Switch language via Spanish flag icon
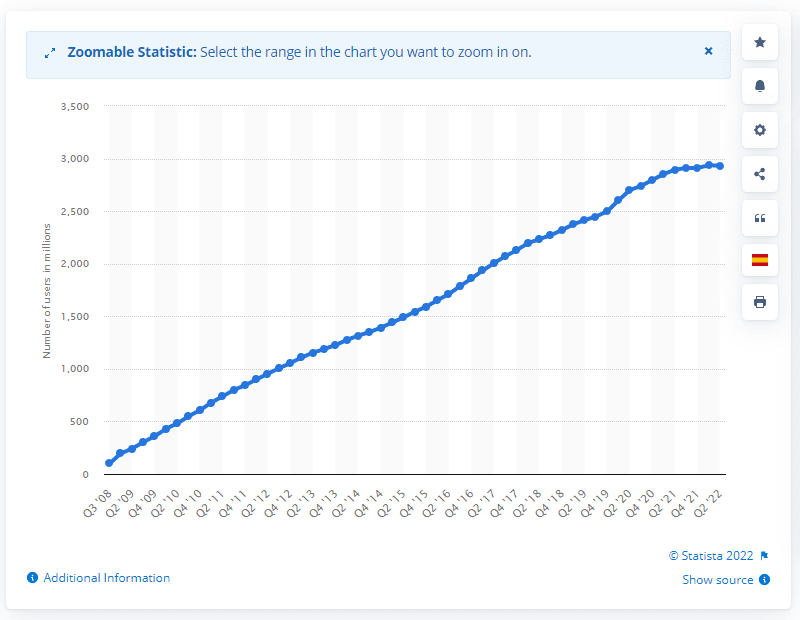800x620 pixels. tap(760, 260)
